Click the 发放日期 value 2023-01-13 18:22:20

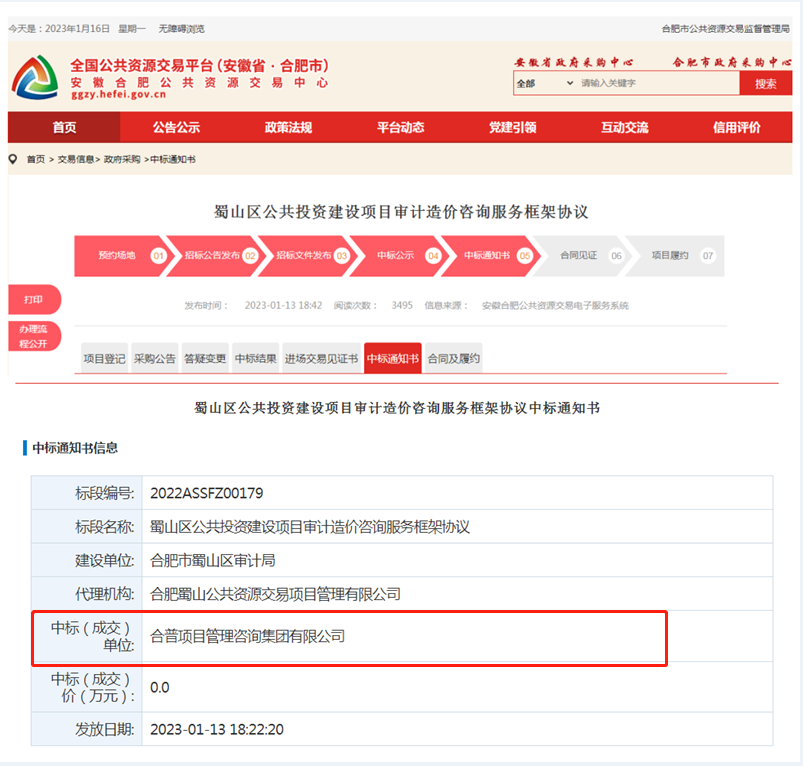coord(217,729)
